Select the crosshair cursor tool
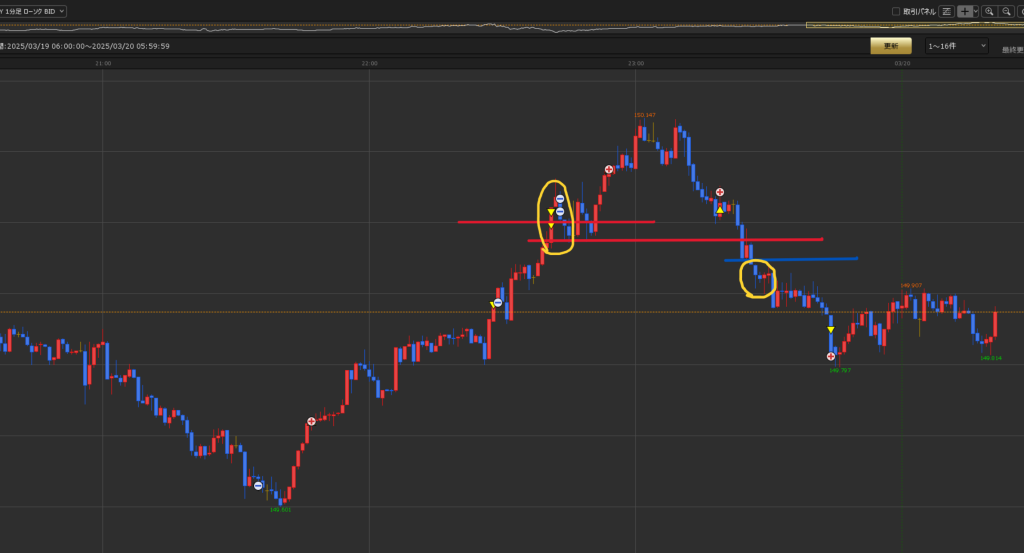 point(964,11)
